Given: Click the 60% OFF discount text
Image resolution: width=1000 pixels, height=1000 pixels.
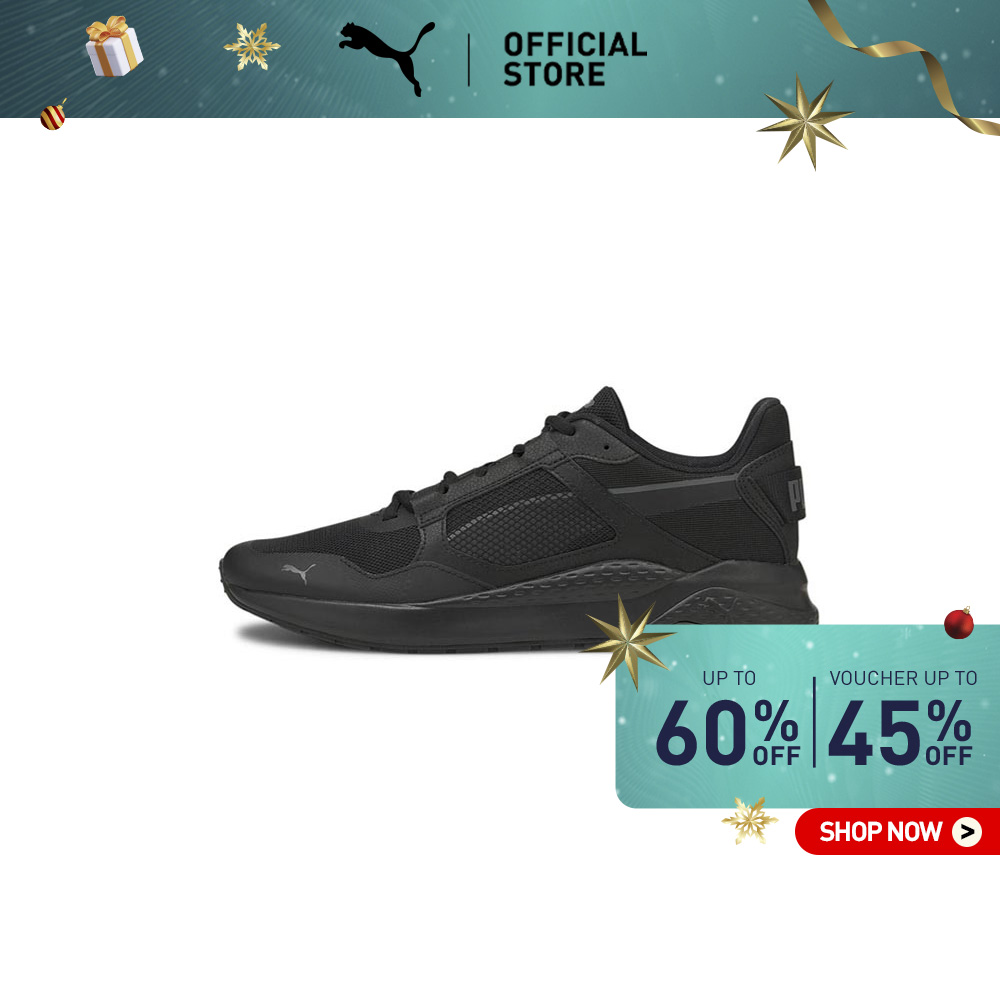Looking at the screenshot, I should tap(728, 733).
